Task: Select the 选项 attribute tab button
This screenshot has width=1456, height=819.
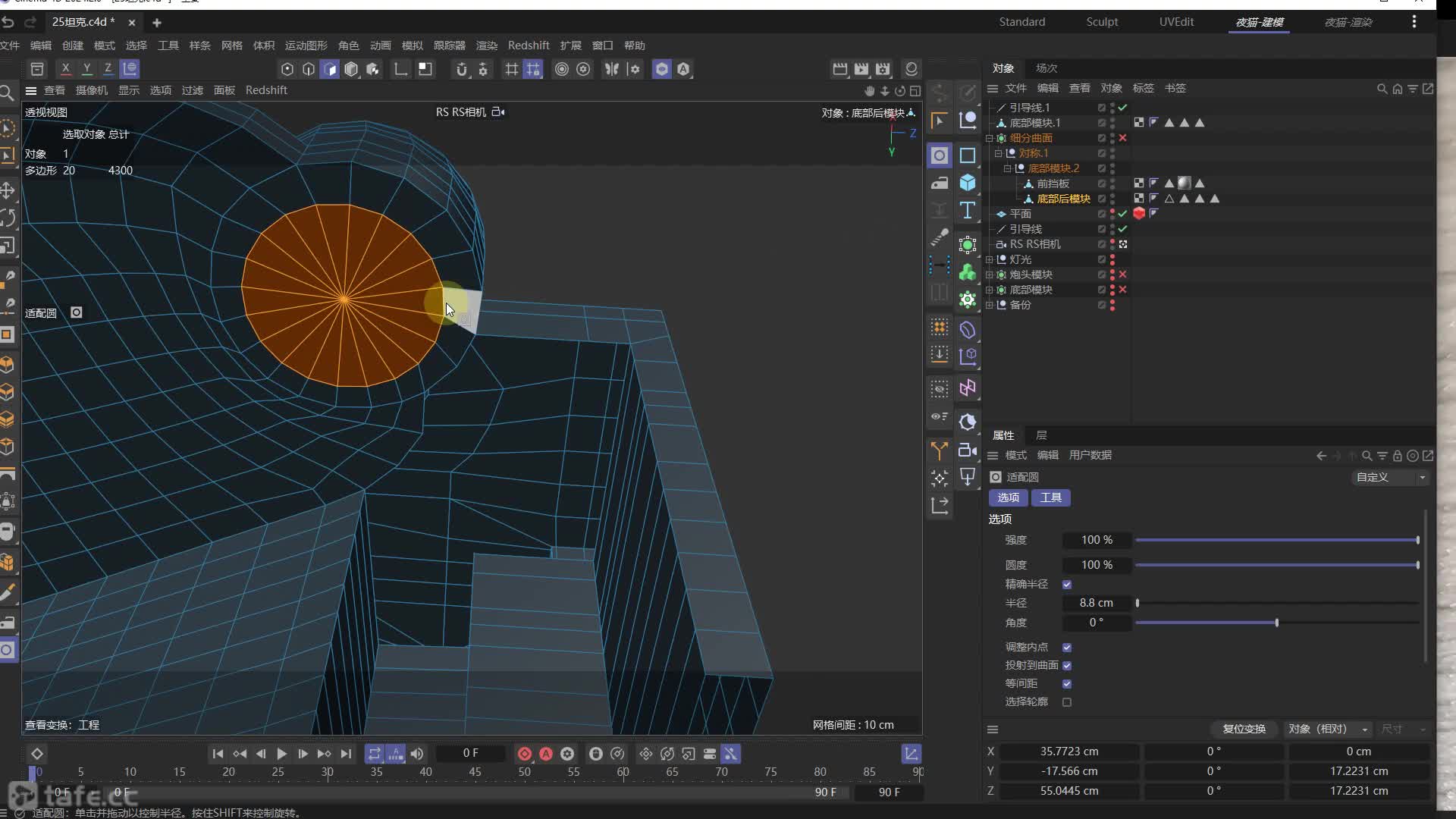Action: (1008, 498)
